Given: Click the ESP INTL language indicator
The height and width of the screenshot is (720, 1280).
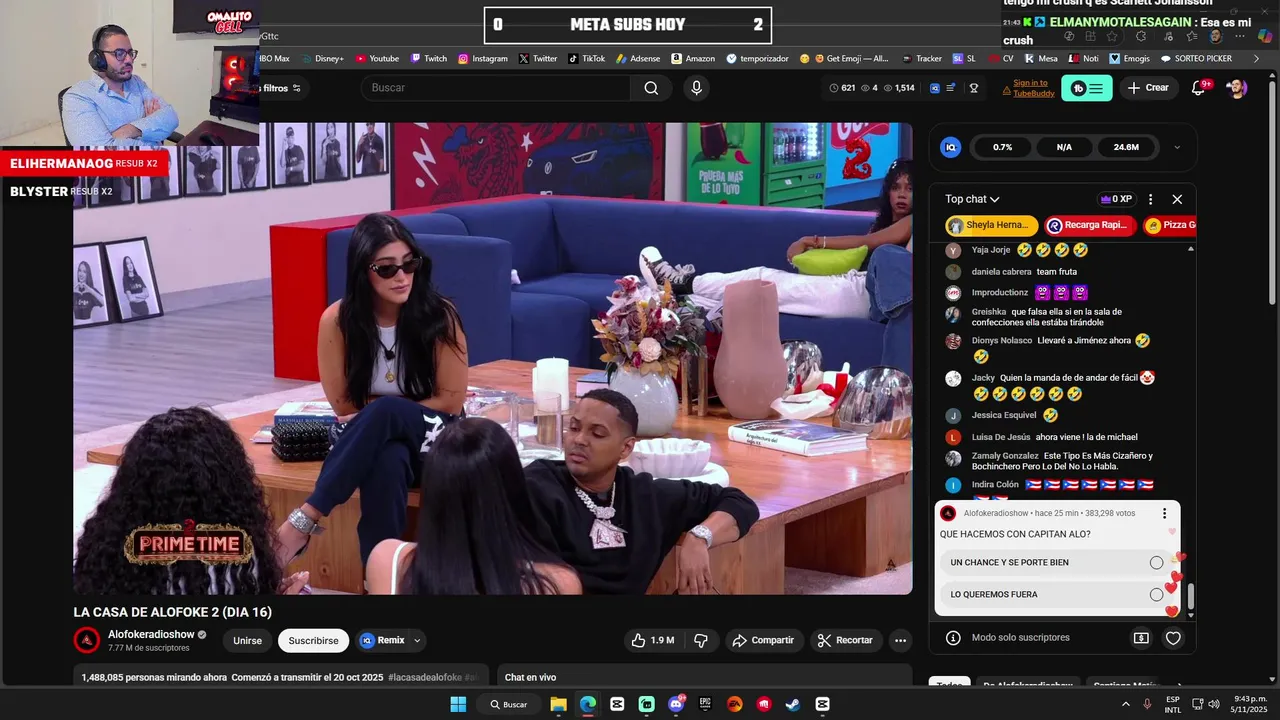Looking at the screenshot, I should click(x=1173, y=704).
